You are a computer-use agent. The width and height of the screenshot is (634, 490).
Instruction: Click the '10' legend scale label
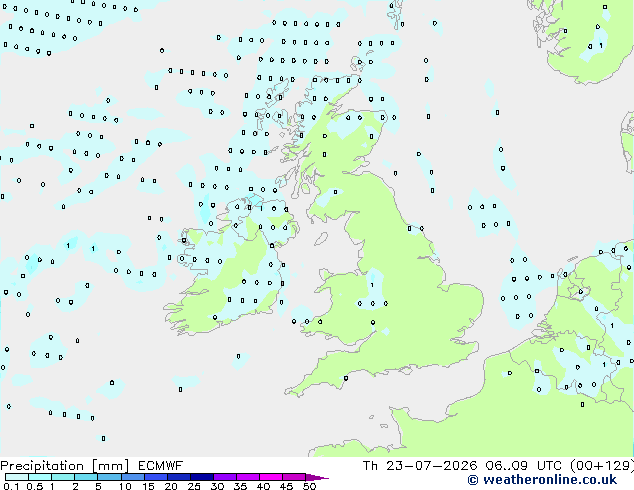(x=125, y=486)
